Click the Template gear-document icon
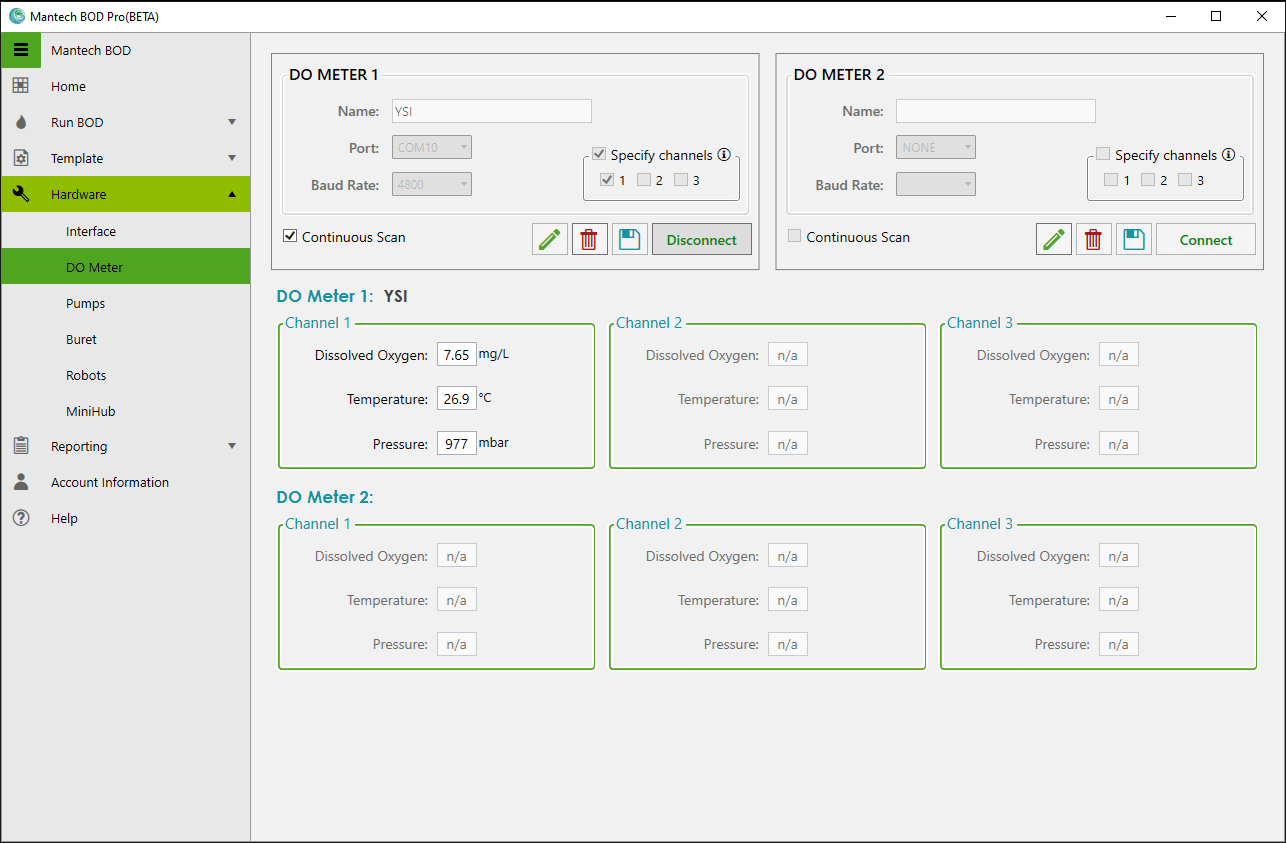Viewport: 1286px width, 843px height. 21,158
